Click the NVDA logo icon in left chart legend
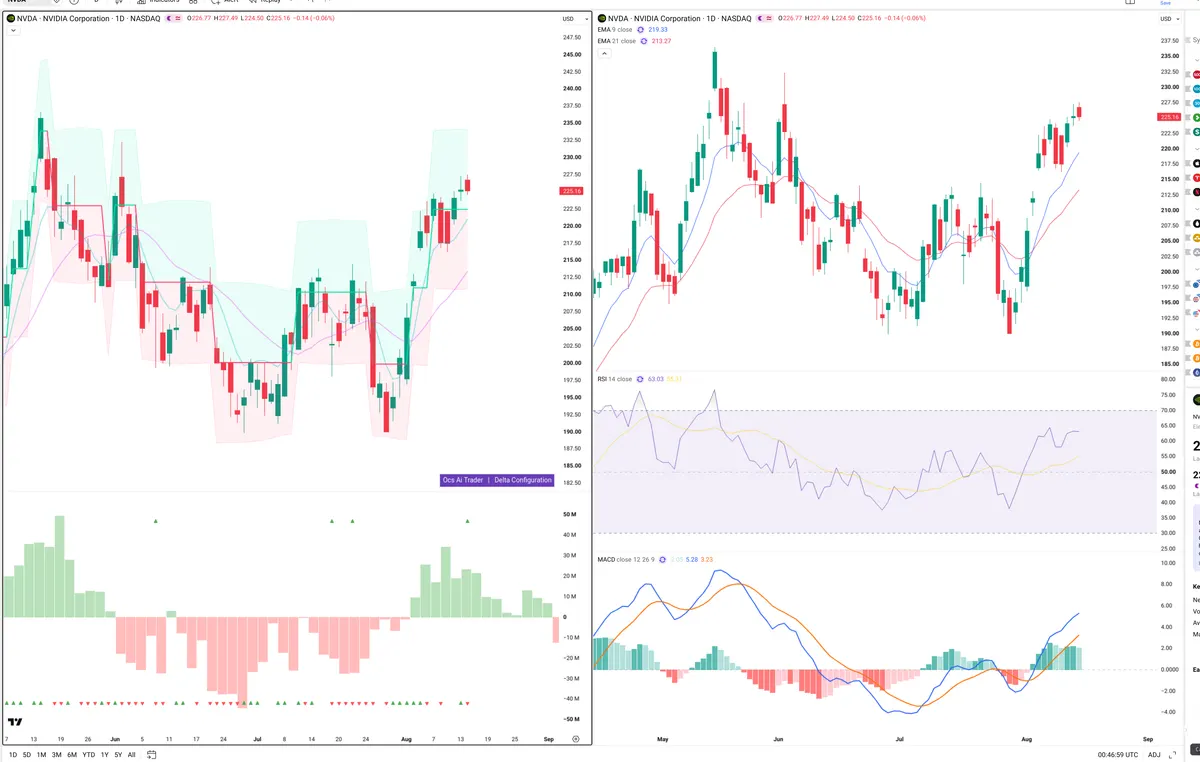Screen dimensions: 1200x762 click(x=11, y=18)
